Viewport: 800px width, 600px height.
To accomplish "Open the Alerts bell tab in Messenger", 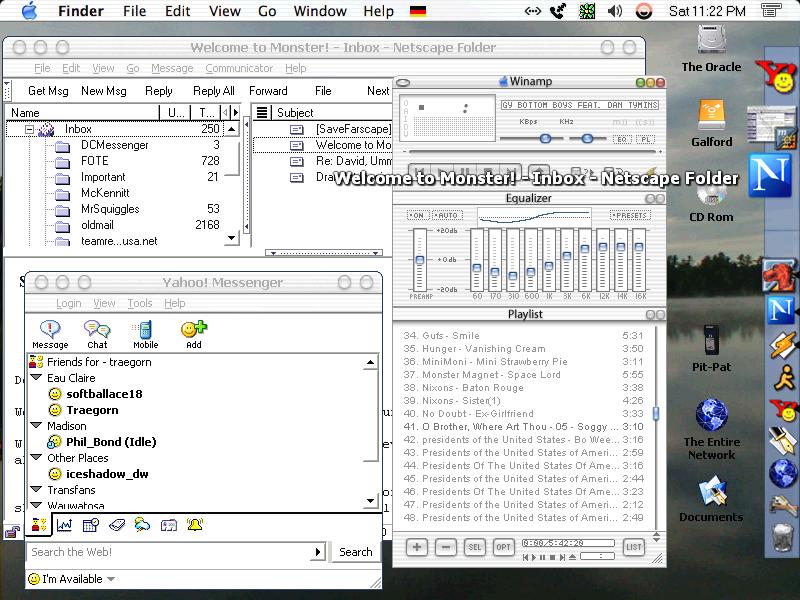I will click(195, 524).
